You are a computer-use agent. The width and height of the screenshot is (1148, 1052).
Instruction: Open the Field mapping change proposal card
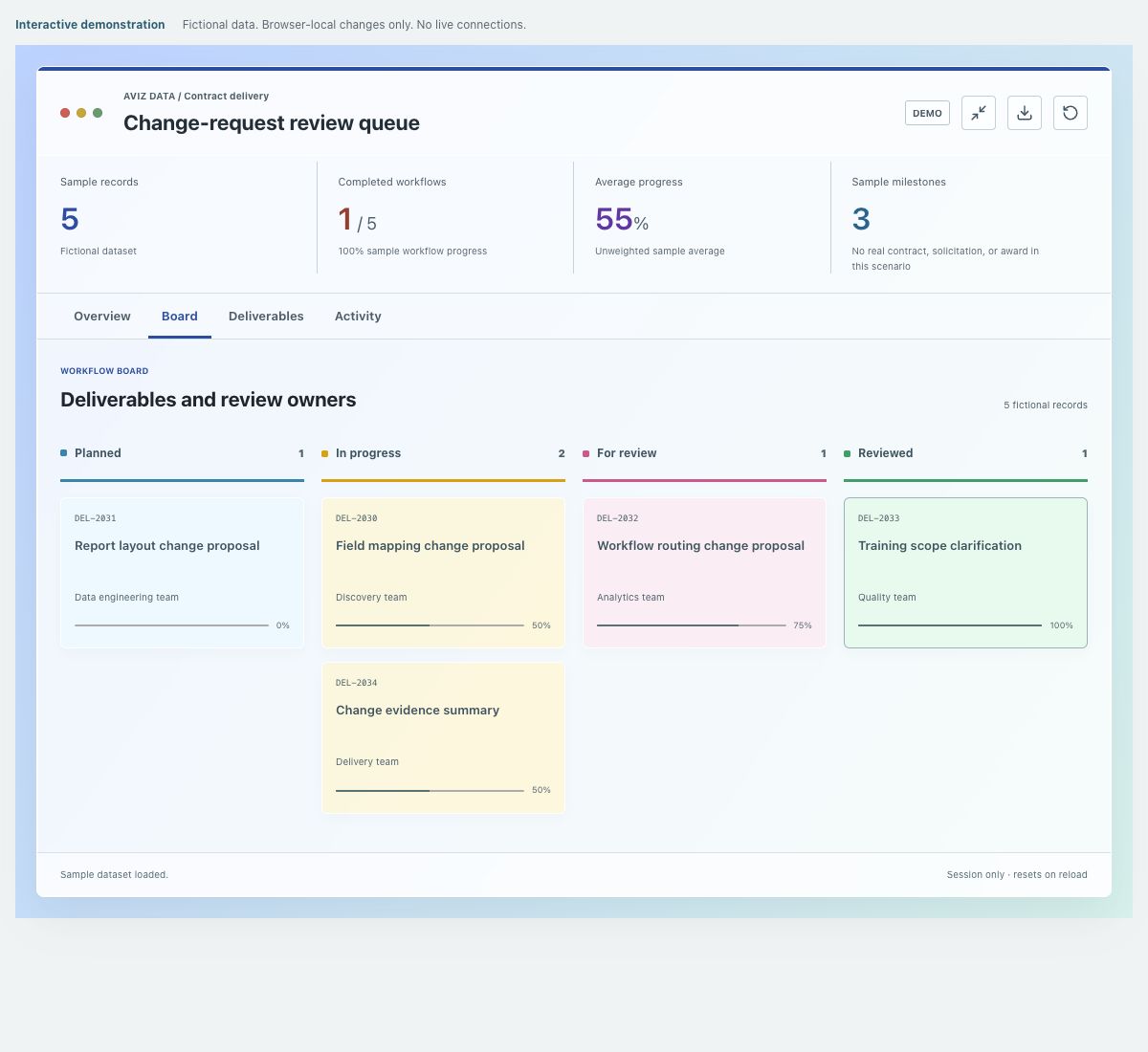click(443, 573)
